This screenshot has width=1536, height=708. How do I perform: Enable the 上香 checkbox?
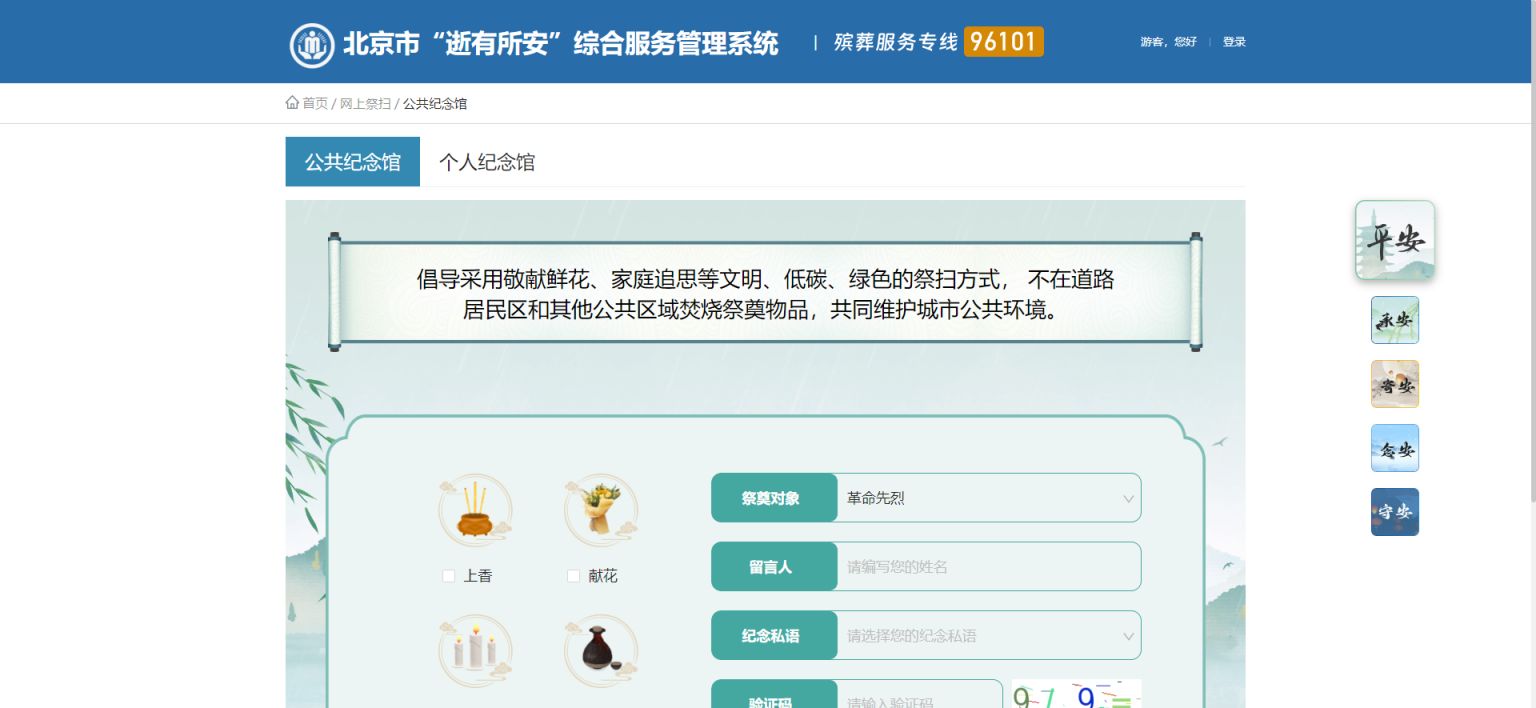tap(449, 576)
